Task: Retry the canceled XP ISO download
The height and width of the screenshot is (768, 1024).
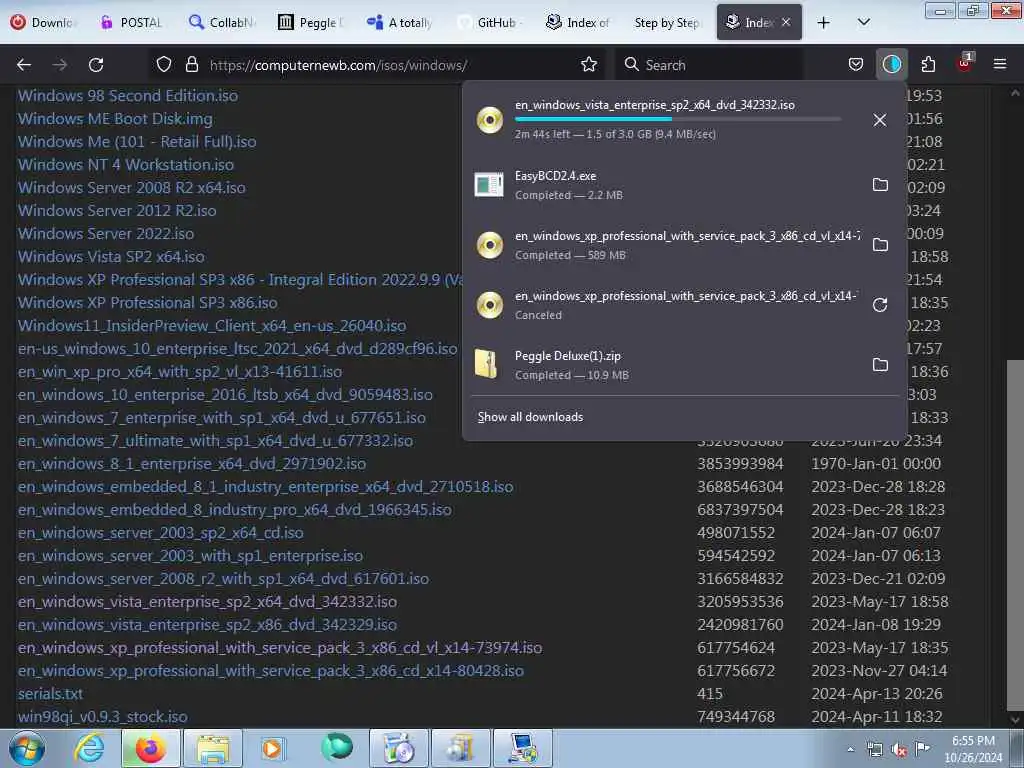Action: (x=880, y=305)
